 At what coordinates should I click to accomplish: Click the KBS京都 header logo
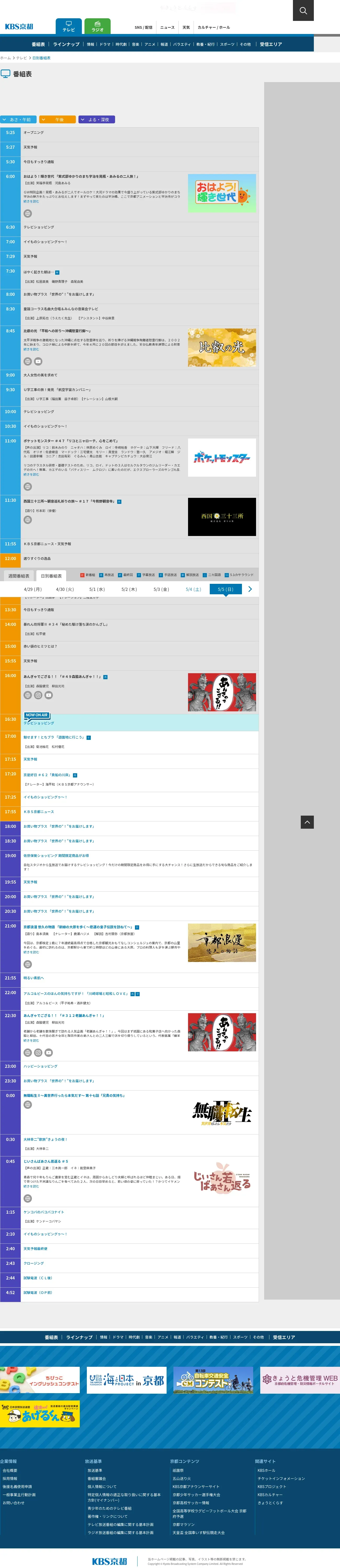click(19, 27)
